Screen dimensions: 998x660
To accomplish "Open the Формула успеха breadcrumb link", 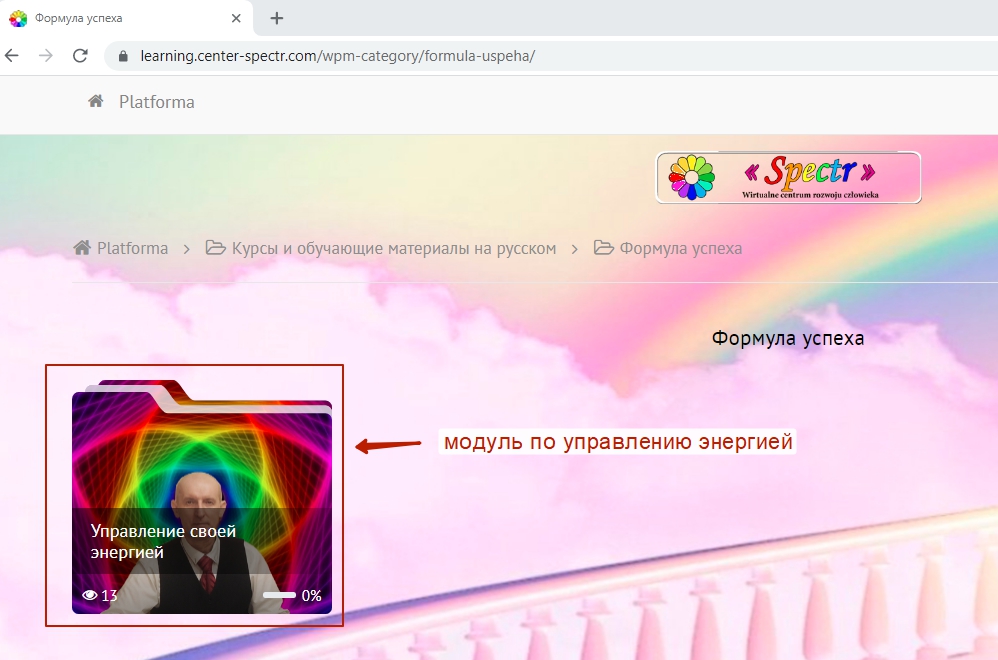I will [x=681, y=248].
